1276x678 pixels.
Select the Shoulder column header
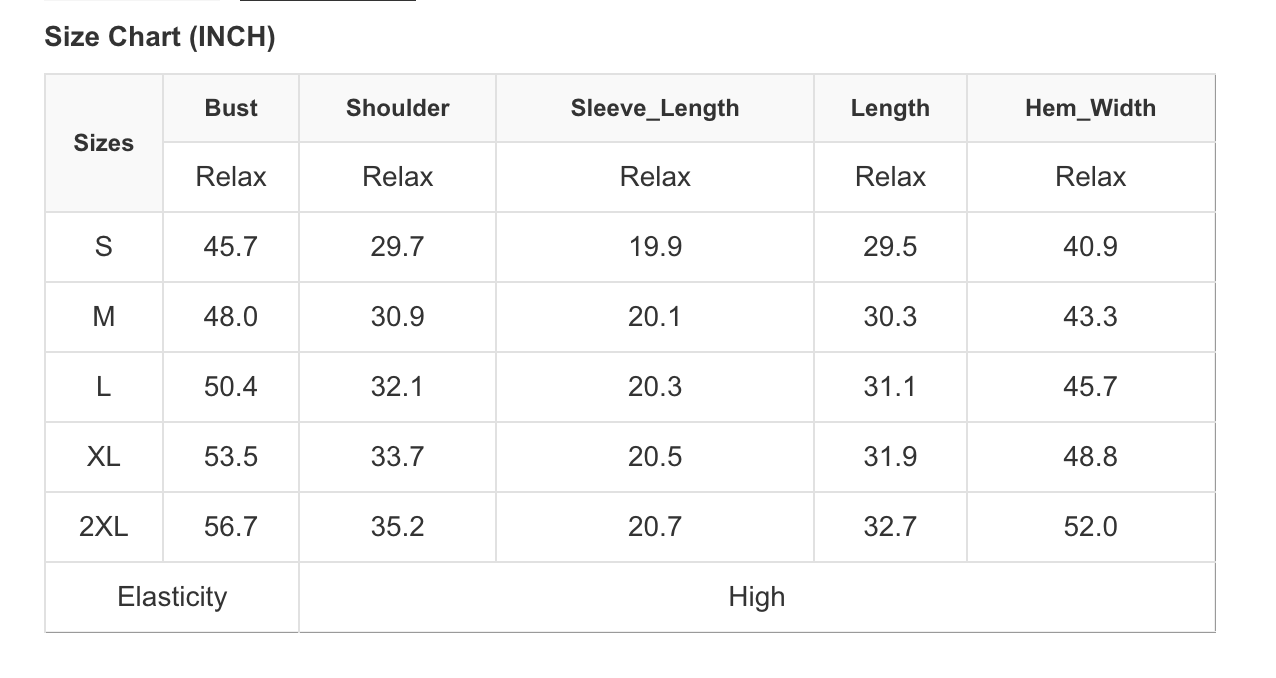point(397,108)
